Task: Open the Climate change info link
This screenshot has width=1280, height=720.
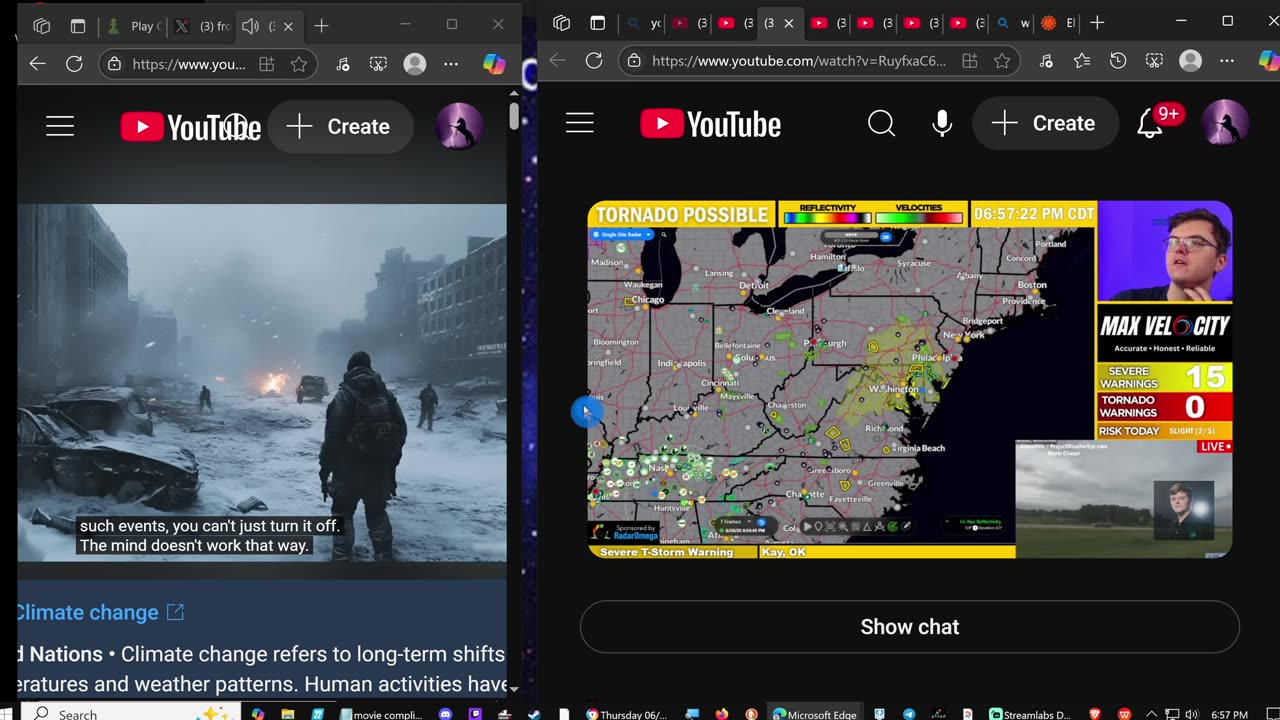Action: 99,612
